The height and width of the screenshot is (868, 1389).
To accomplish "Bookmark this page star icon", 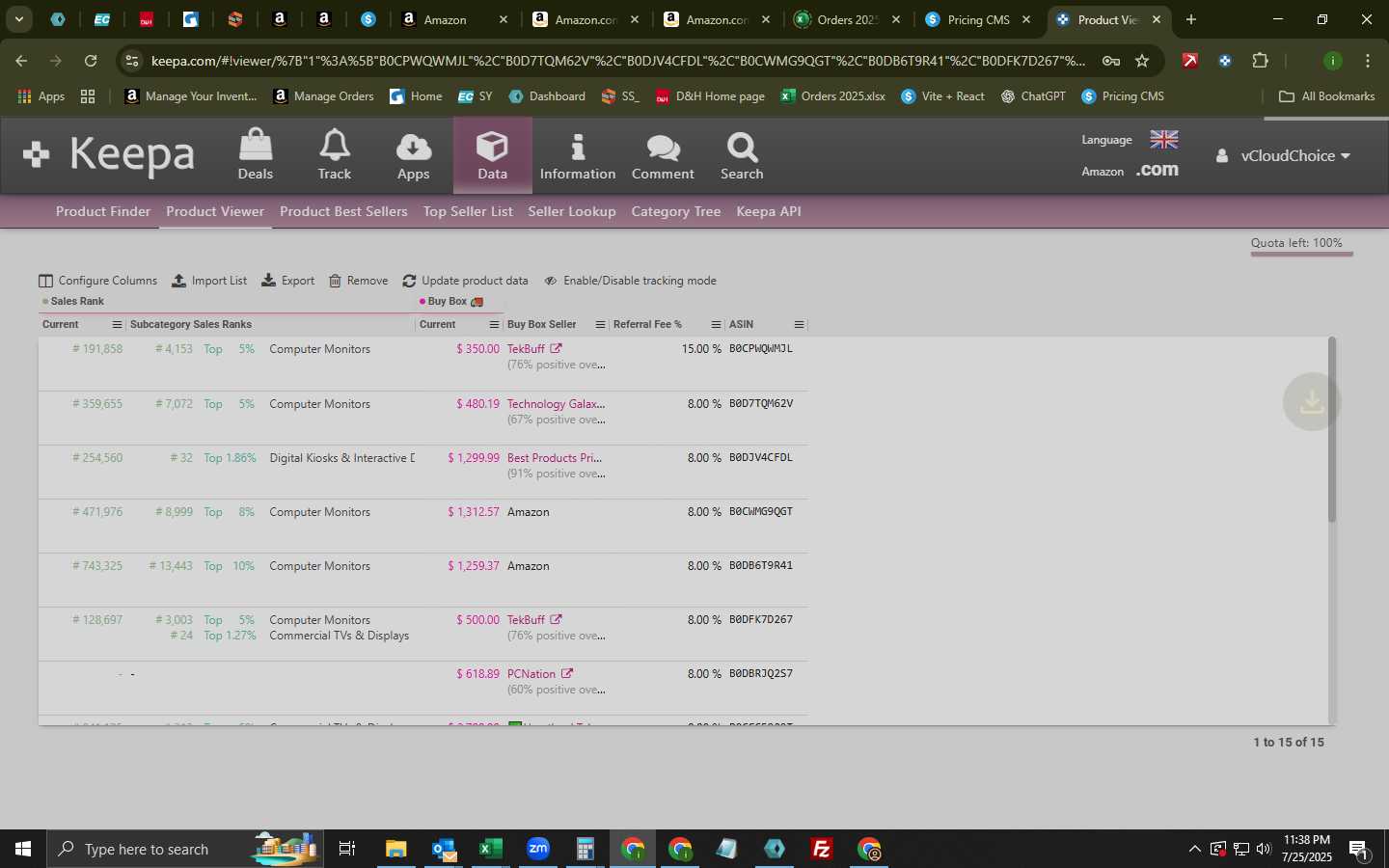I will pyautogui.click(x=1142, y=61).
